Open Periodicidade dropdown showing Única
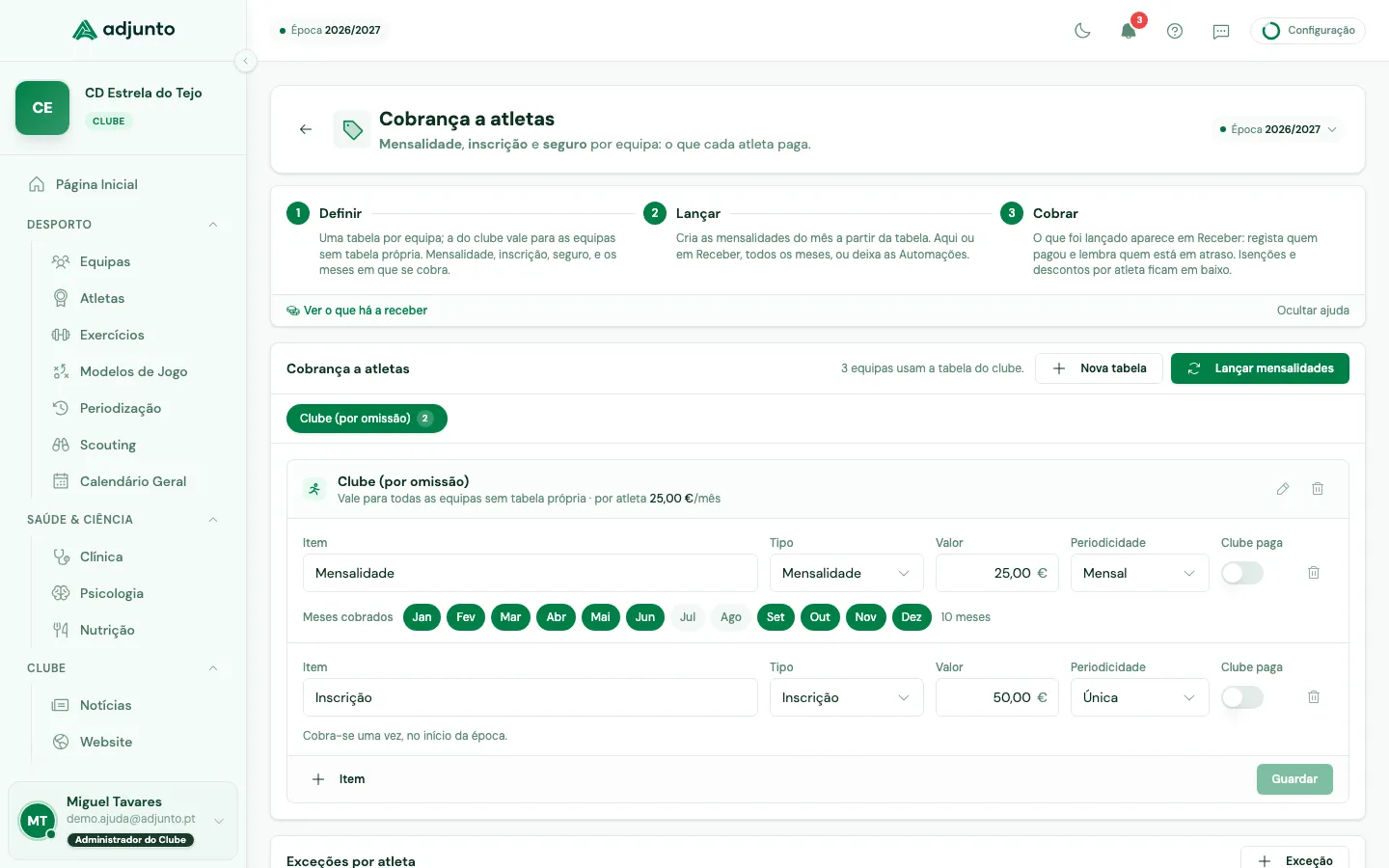 [1139, 697]
